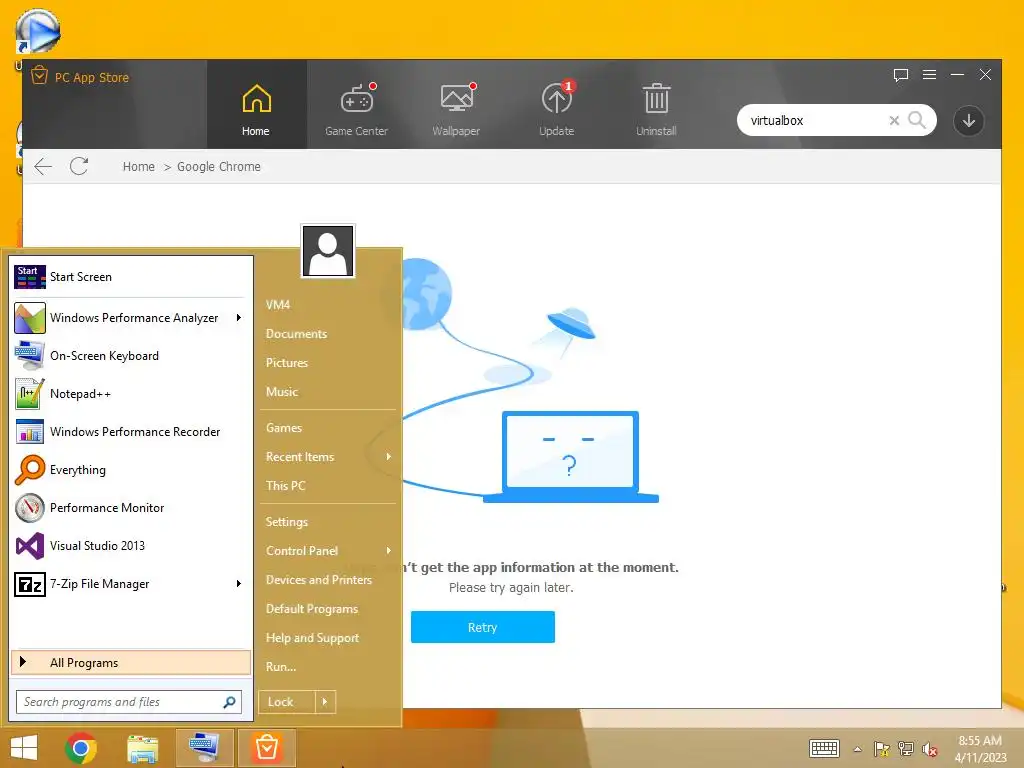This screenshot has height=768, width=1024.
Task: Open Visual Studio 2013
Action: (131, 545)
